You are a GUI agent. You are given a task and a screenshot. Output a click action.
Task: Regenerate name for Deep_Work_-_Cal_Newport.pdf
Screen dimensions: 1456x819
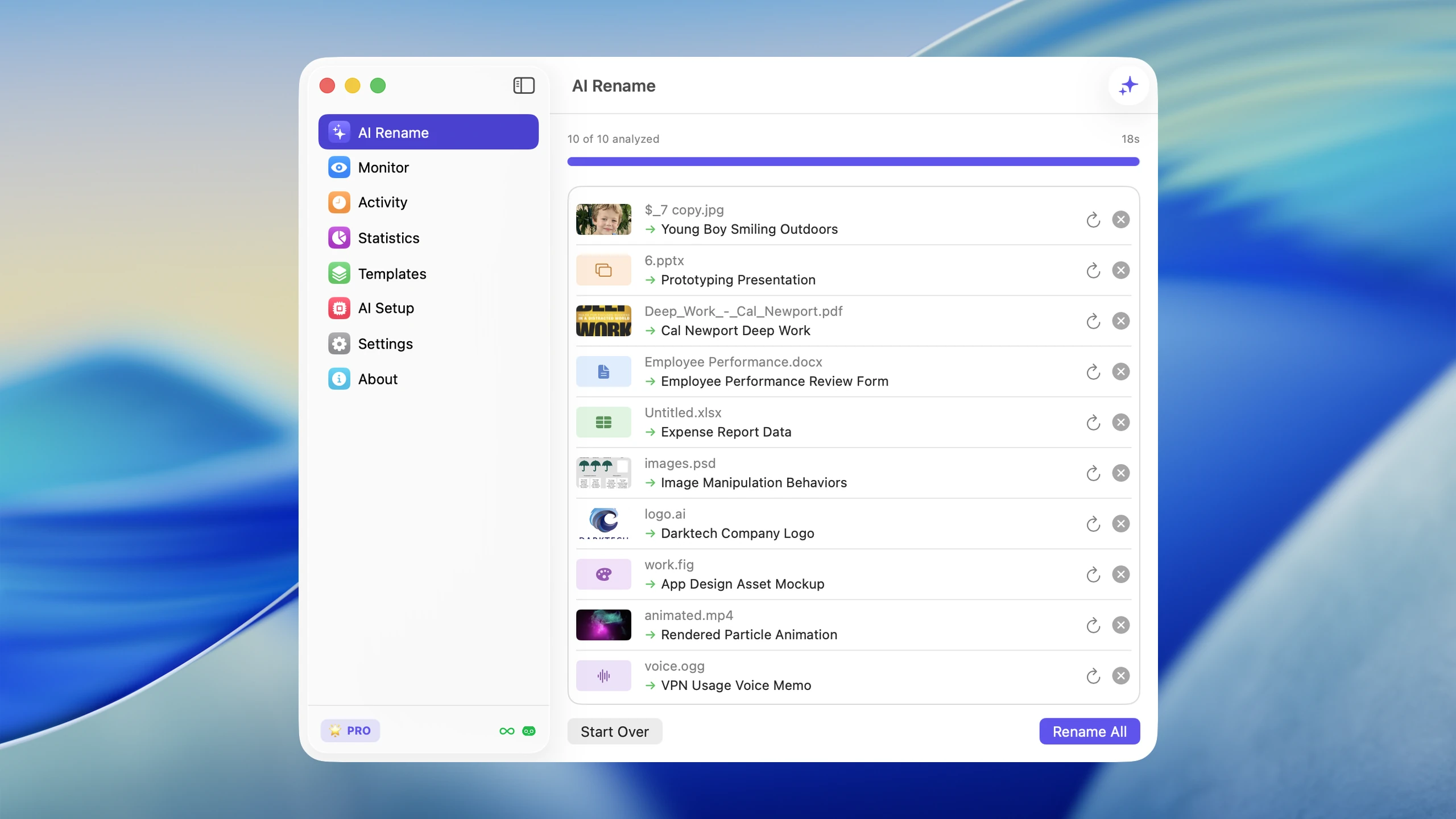tap(1093, 321)
